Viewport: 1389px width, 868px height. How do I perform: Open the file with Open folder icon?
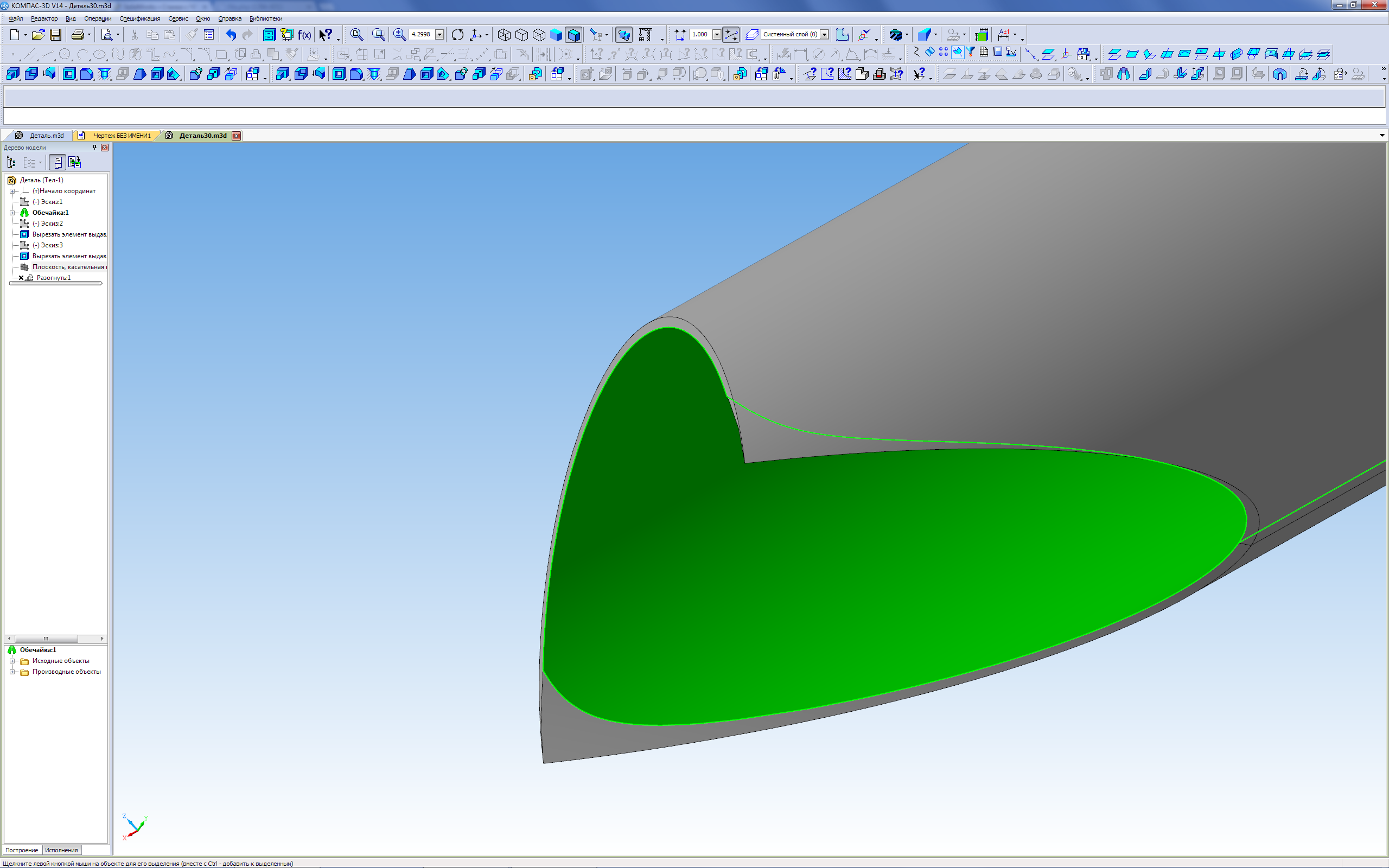(38, 35)
